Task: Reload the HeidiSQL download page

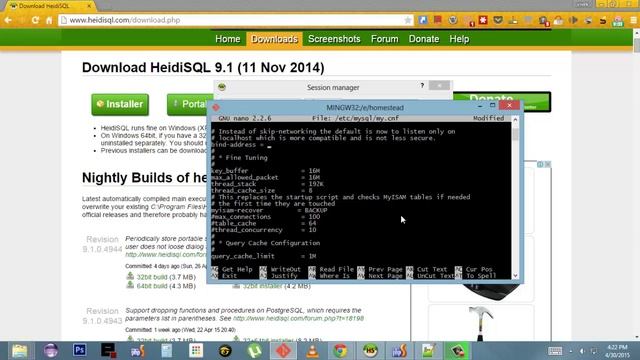Action: tap(36, 20)
